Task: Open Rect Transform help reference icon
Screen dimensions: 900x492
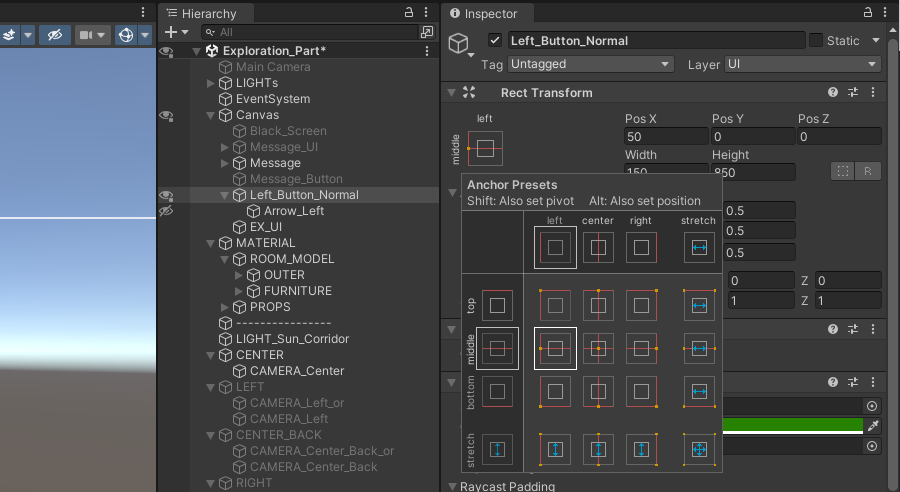Action: click(832, 92)
